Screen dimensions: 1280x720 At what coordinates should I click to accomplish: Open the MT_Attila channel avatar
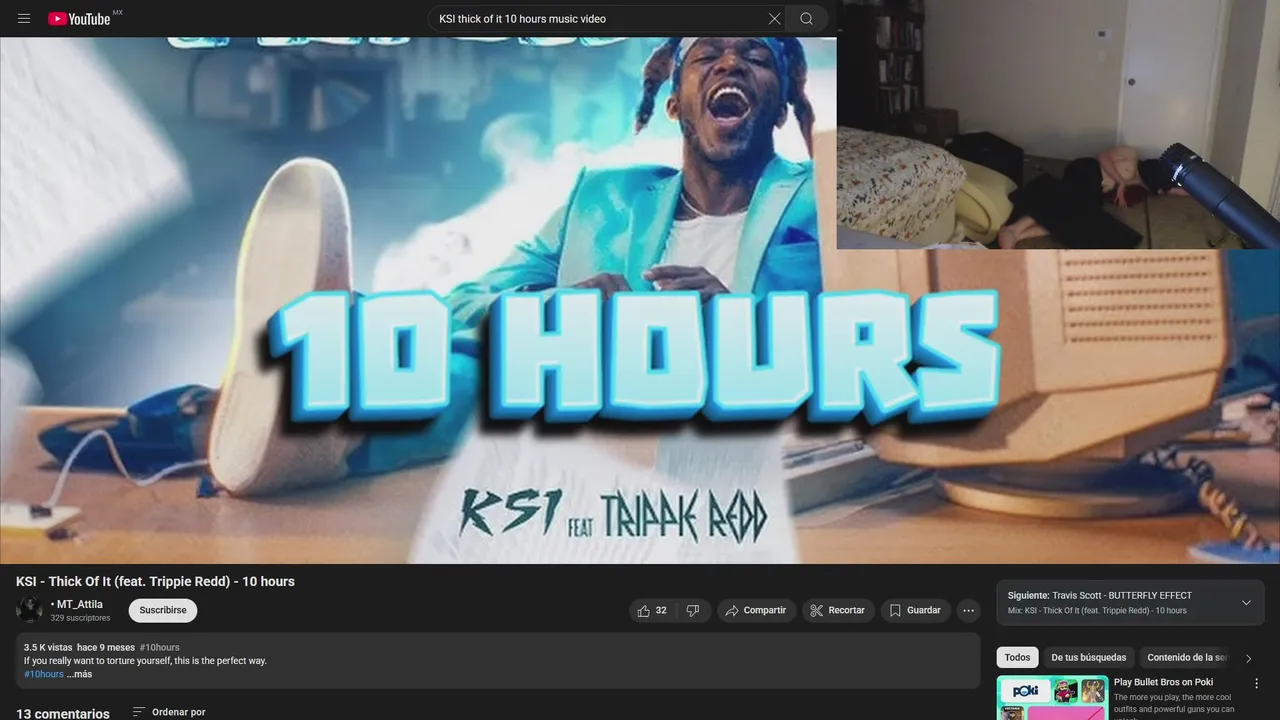(x=29, y=610)
